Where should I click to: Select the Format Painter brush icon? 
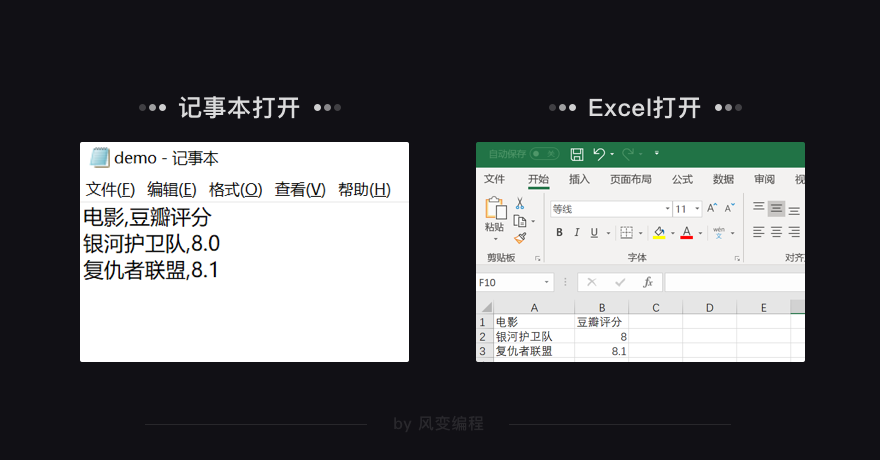click(x=520, y=238)
